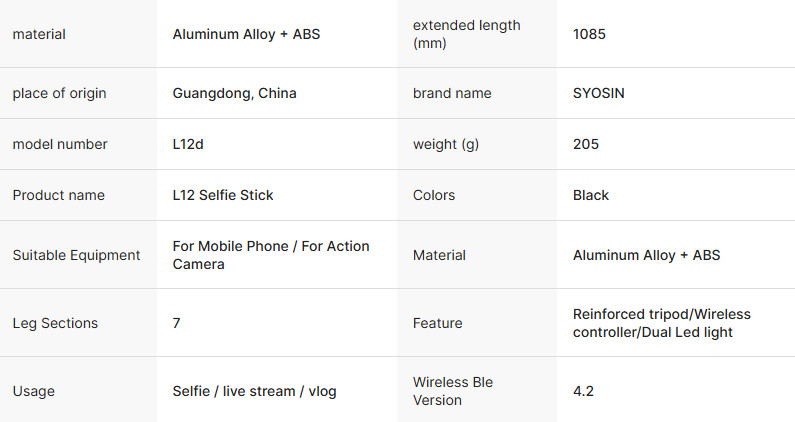Click the 'Suitable Equipment' label
The height and width of the screenshot is (422, 795).
[76, 255]
